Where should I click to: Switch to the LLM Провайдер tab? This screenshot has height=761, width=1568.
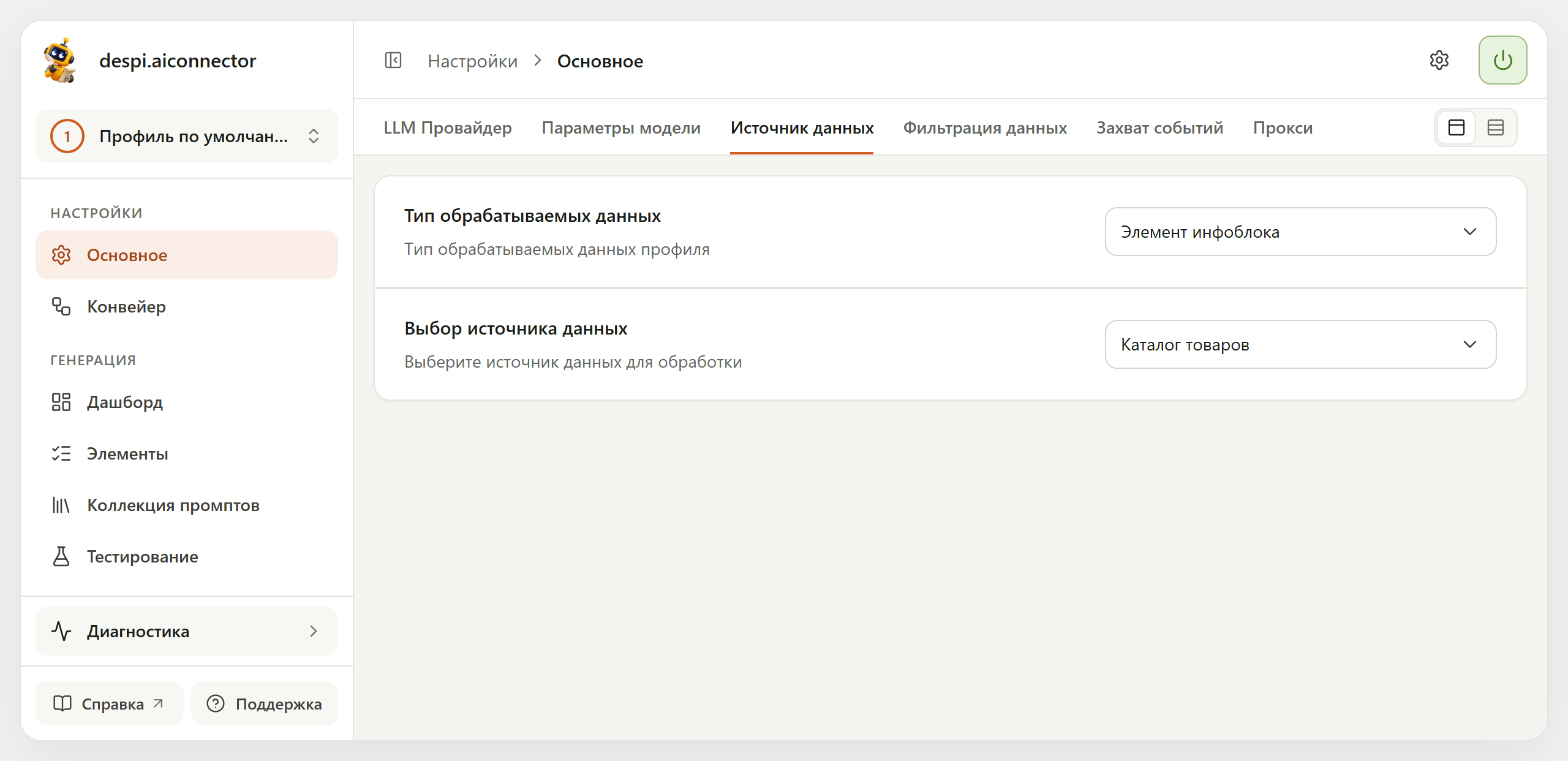tap(448, 127)
